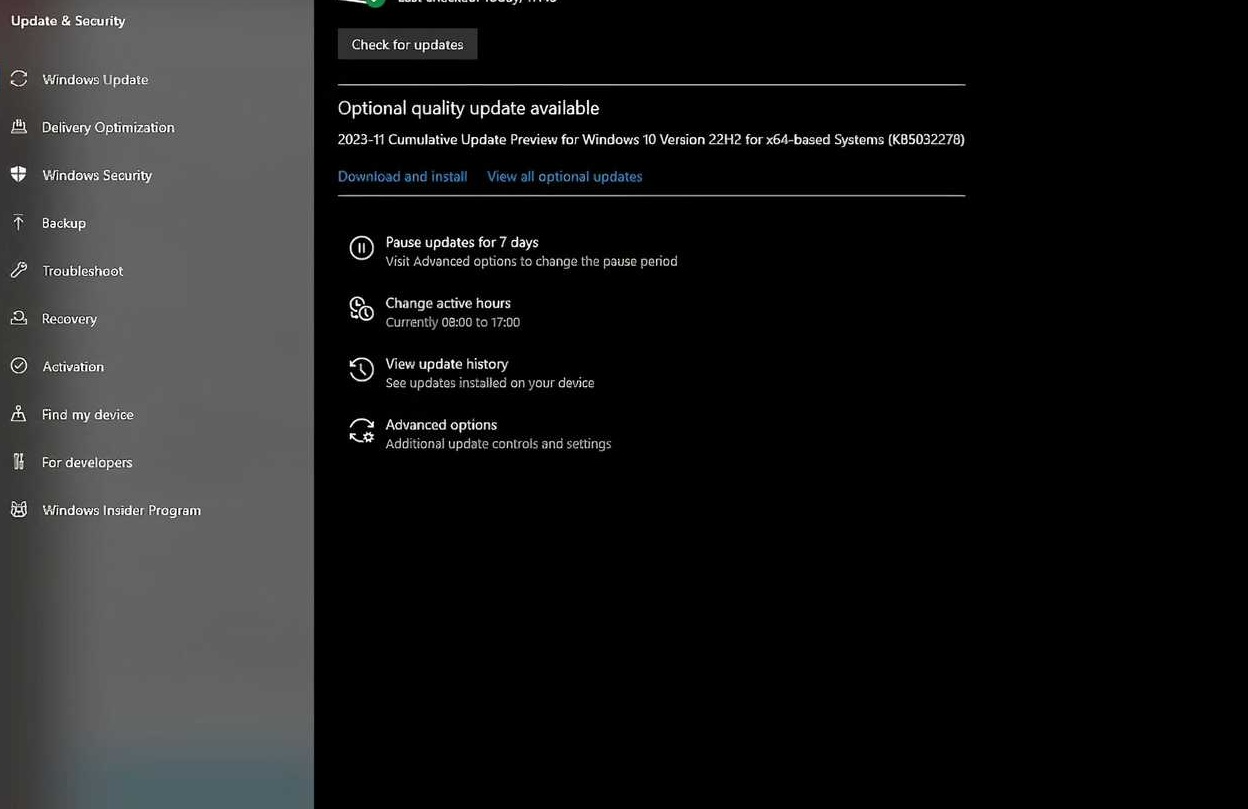The height and width of the screenshot is (809, 1248).
Task: Click the Windows Insider Program icon
Action: 18,510
